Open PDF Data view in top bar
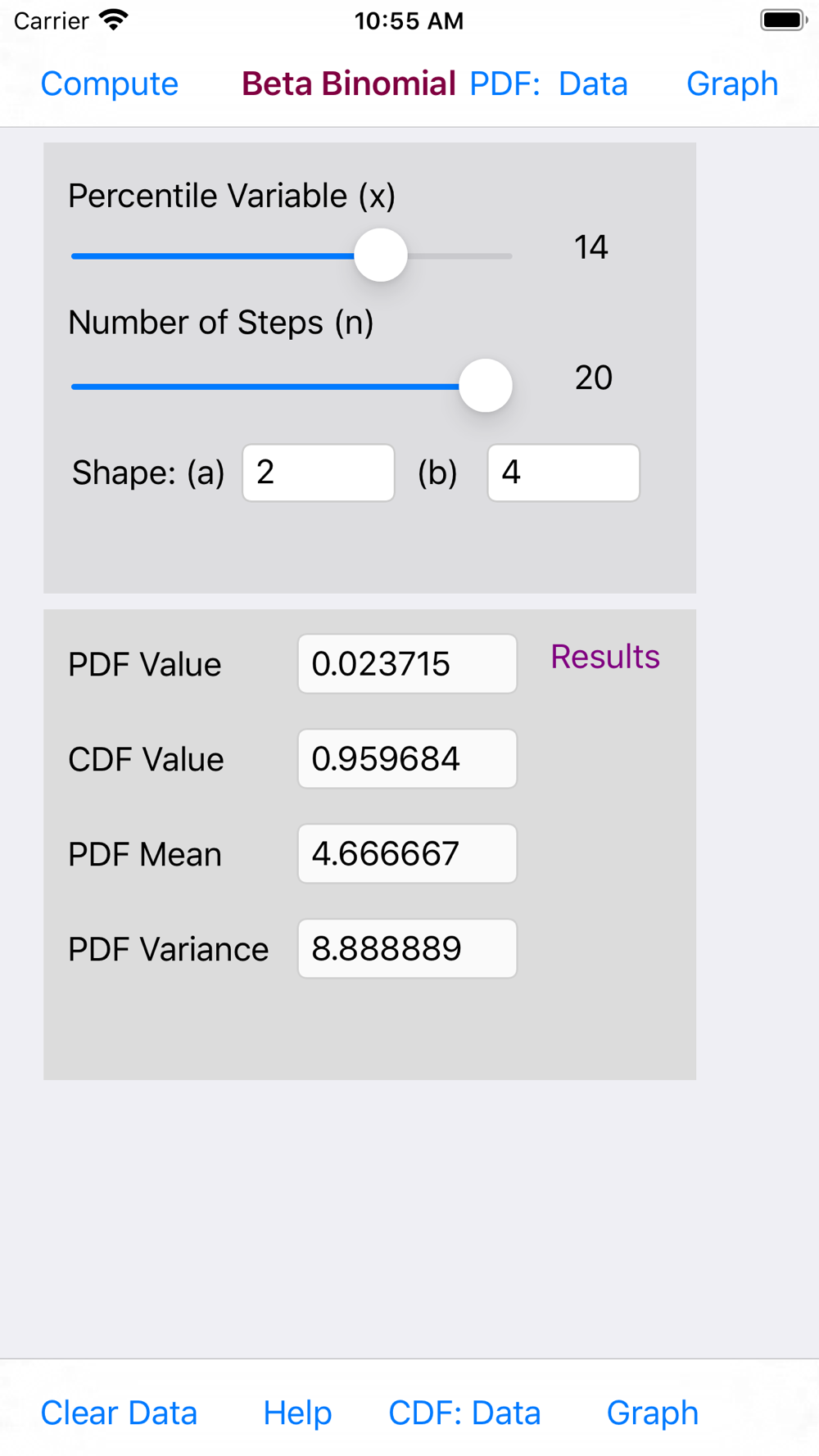 548,84
